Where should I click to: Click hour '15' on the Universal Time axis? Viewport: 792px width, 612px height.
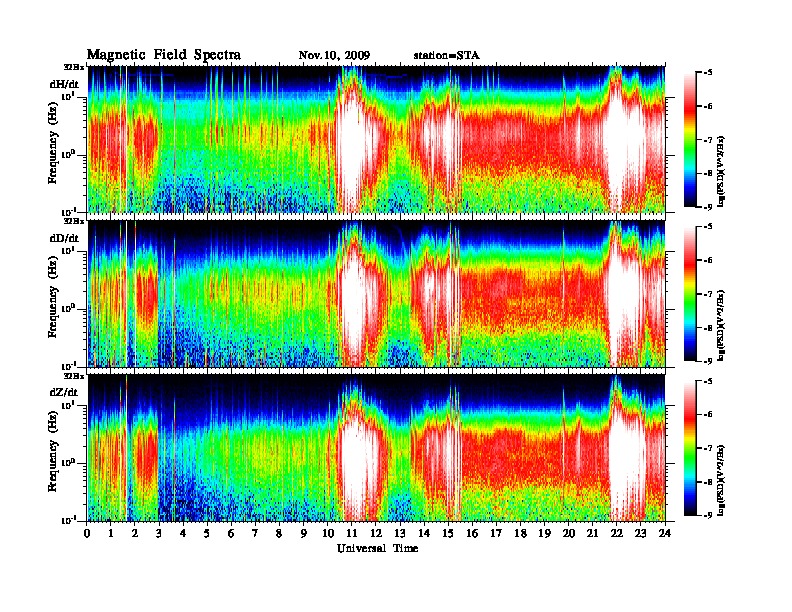(448, 534)
